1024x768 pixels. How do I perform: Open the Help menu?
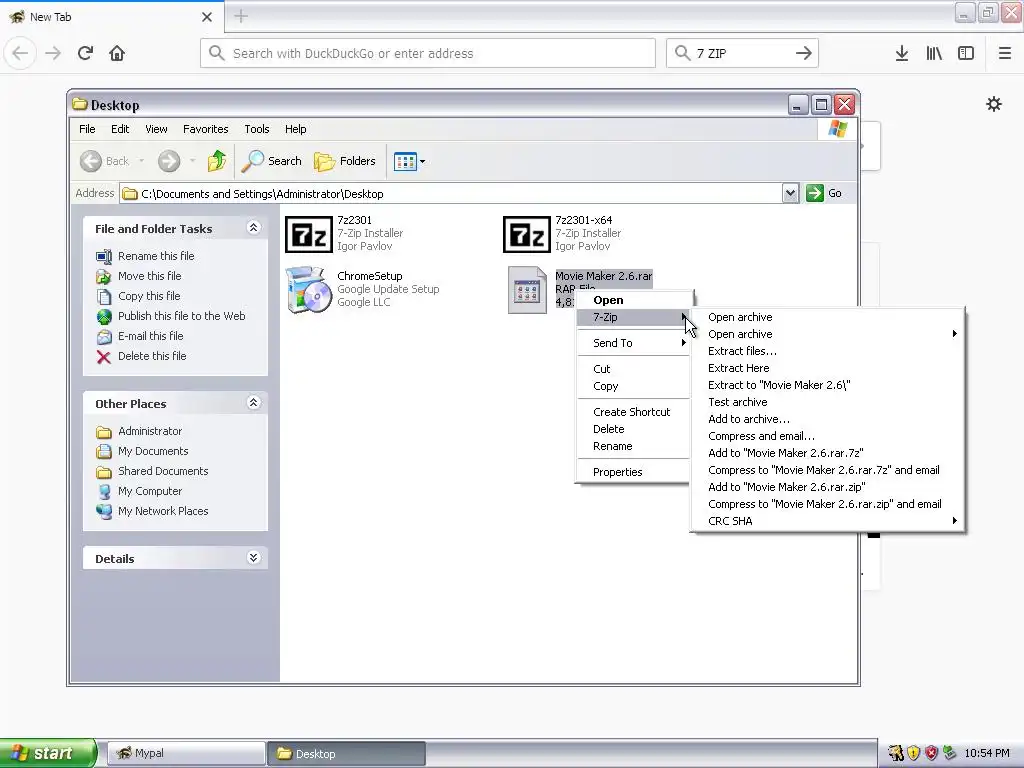pyautogui.click(x=295, y=129)
